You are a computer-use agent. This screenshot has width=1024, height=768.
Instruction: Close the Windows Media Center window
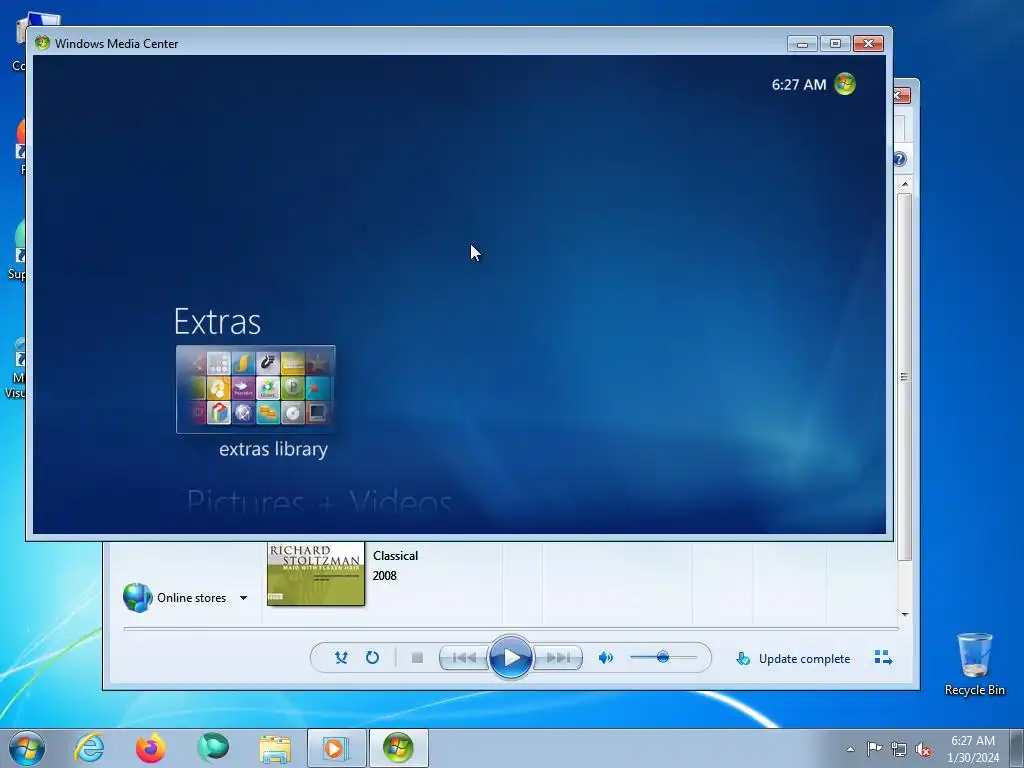(x=869, y=43)
